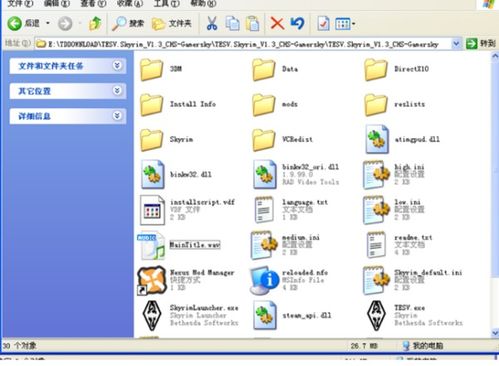Viewport: 499px width, 366px height.
Task: Click the 26.7 MB status bar size
Action: coord(364,346)
